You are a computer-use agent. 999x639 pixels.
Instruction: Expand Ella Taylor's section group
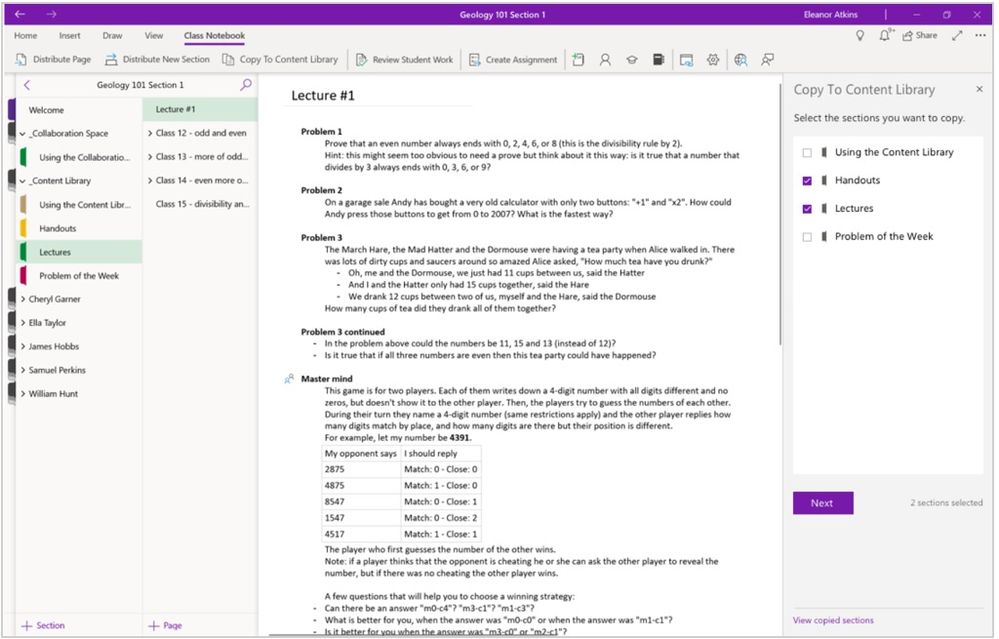(x=23, y=322)
